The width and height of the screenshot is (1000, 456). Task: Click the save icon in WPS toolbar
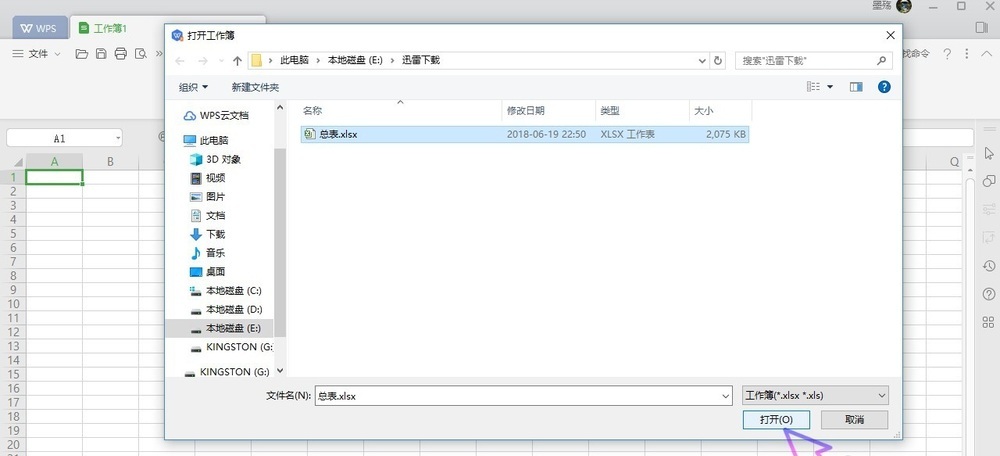(101, 54)
